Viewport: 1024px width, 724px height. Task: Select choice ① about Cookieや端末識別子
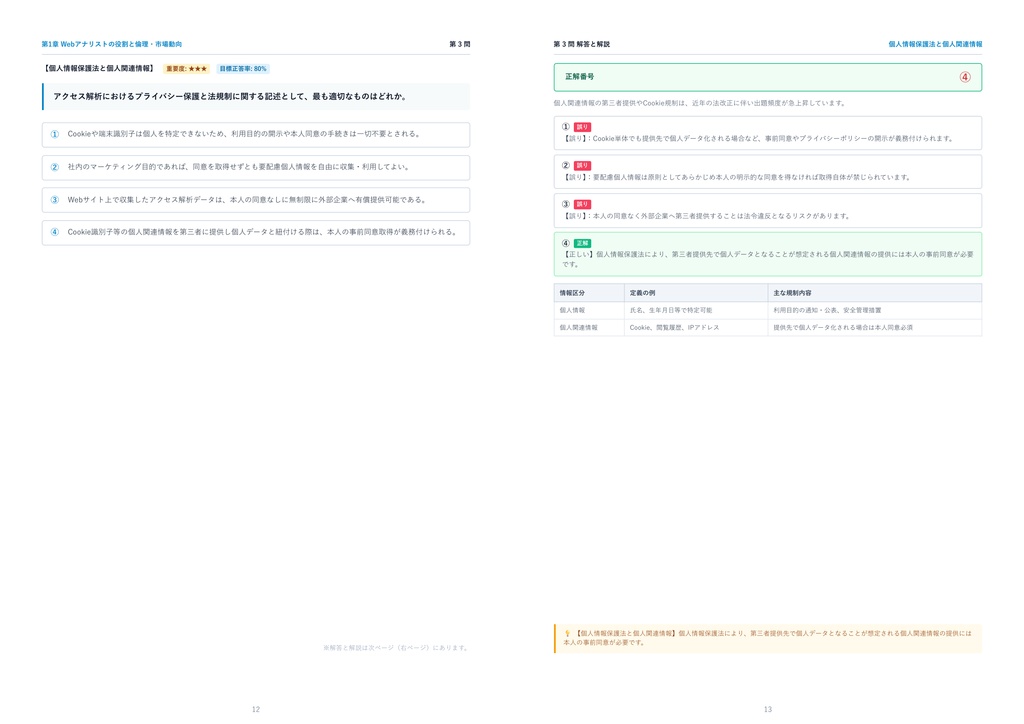(256, 134)
